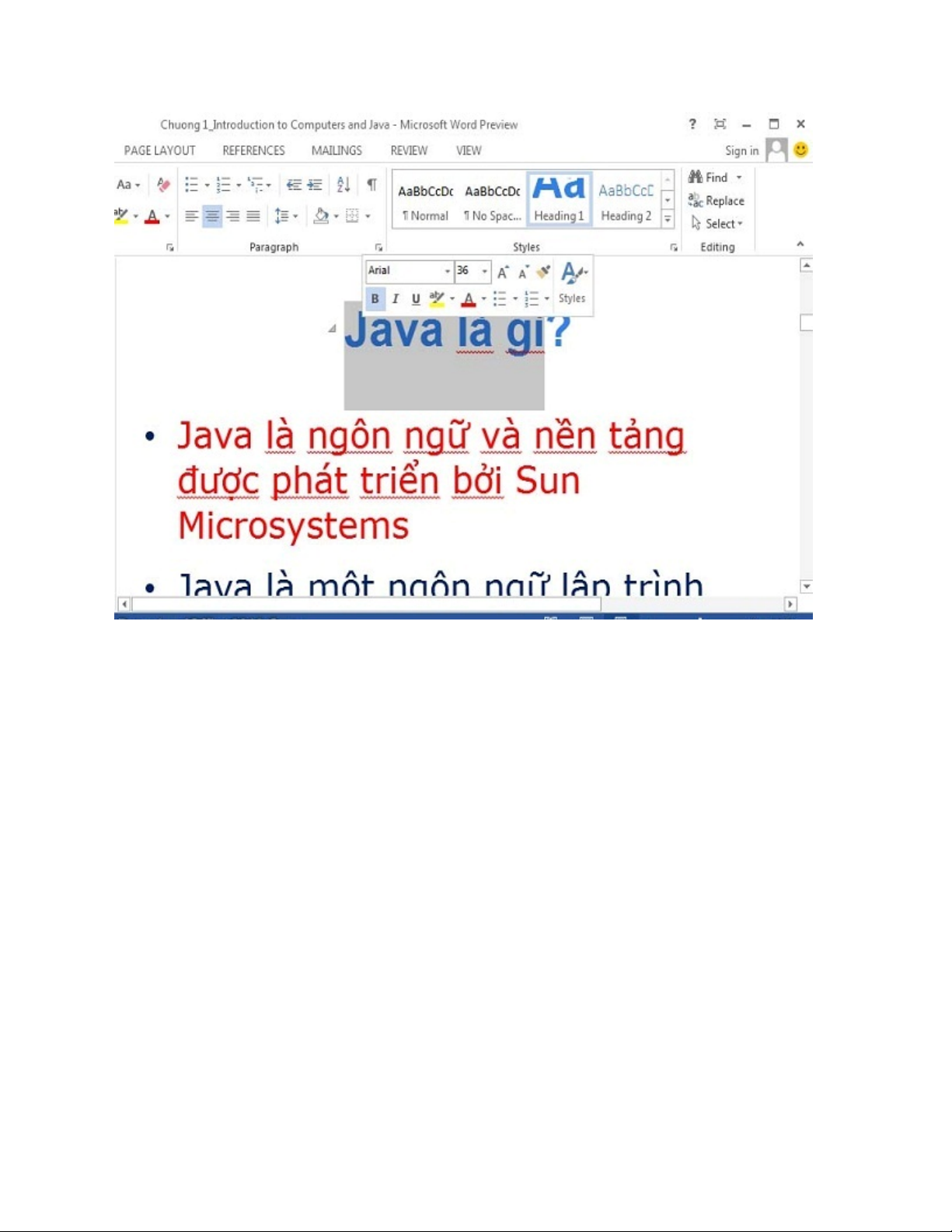Click the Borders icon in the ribbon
This screenshot has width=952, height=1232.
coord(352,216)
